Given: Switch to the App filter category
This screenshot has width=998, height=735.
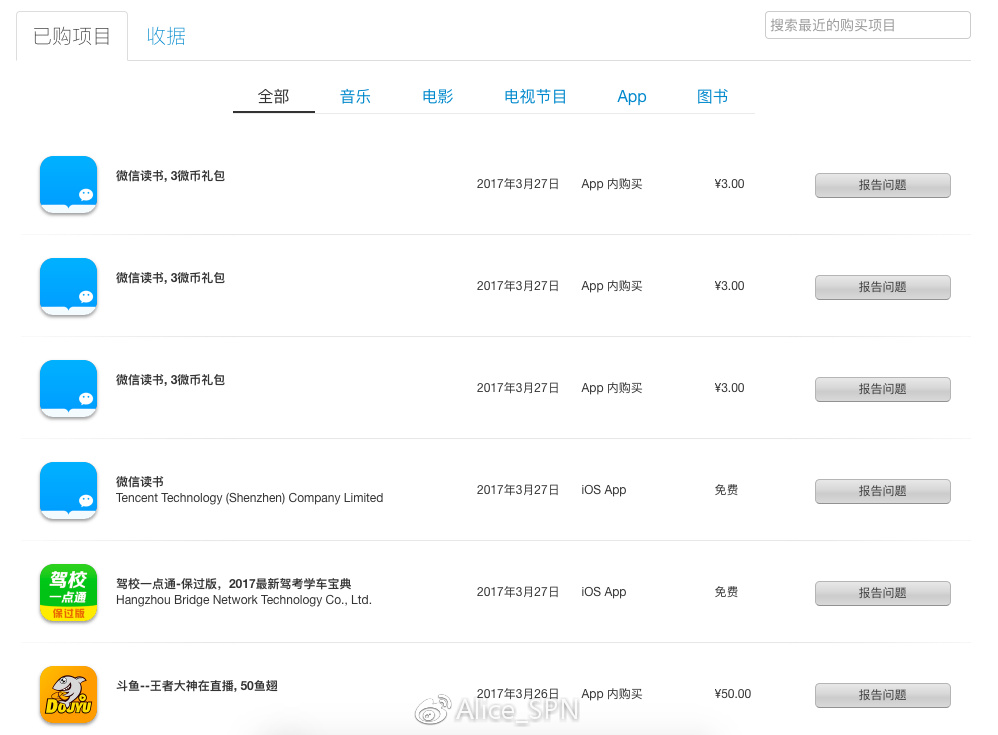Looking at the screenshot, I should pyautogui.click(x=631, y=96).
